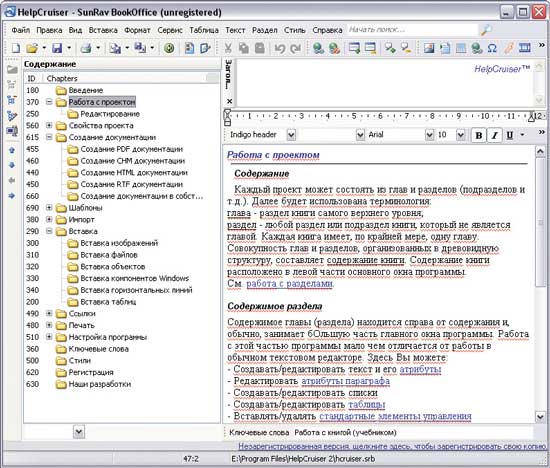The image size is (550, 468).
Task: Follow the таблицы link
Action: tap(367, 405)
